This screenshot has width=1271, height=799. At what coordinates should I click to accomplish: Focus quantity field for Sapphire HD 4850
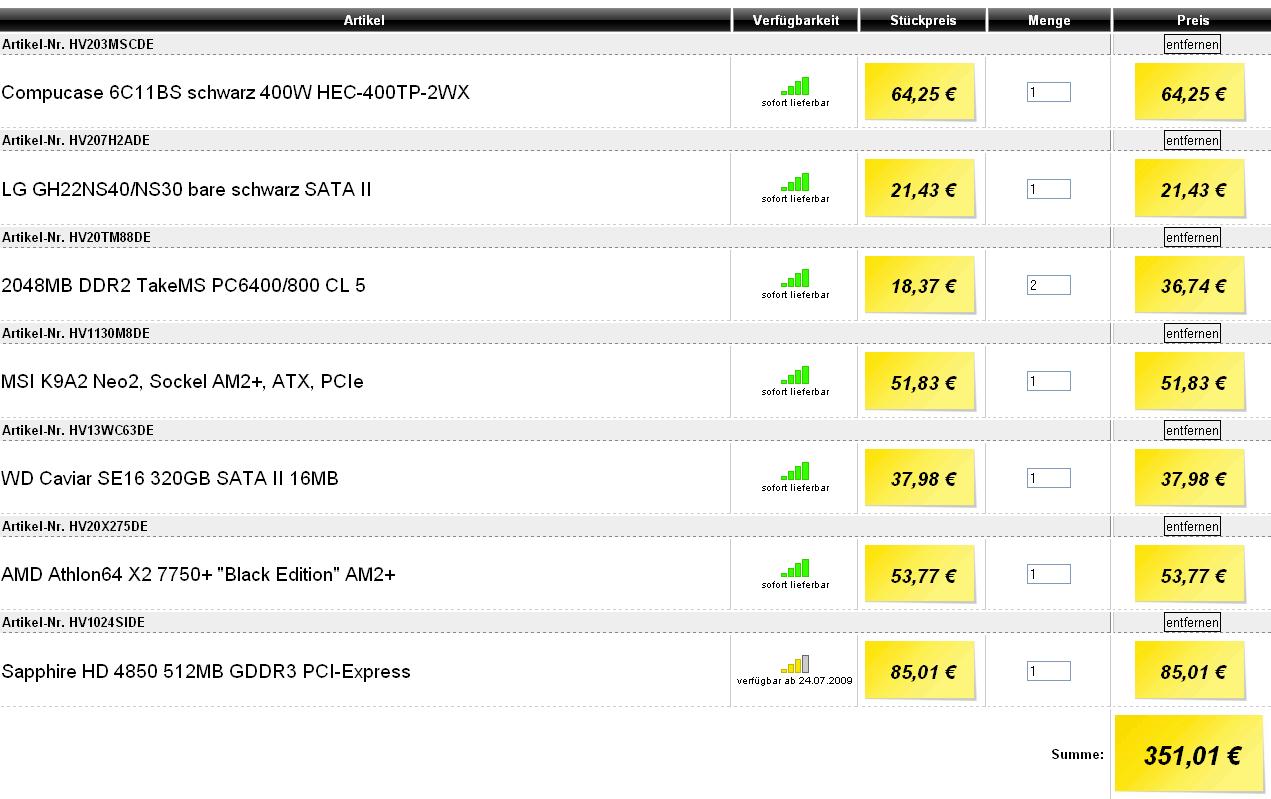point(1048,671)
